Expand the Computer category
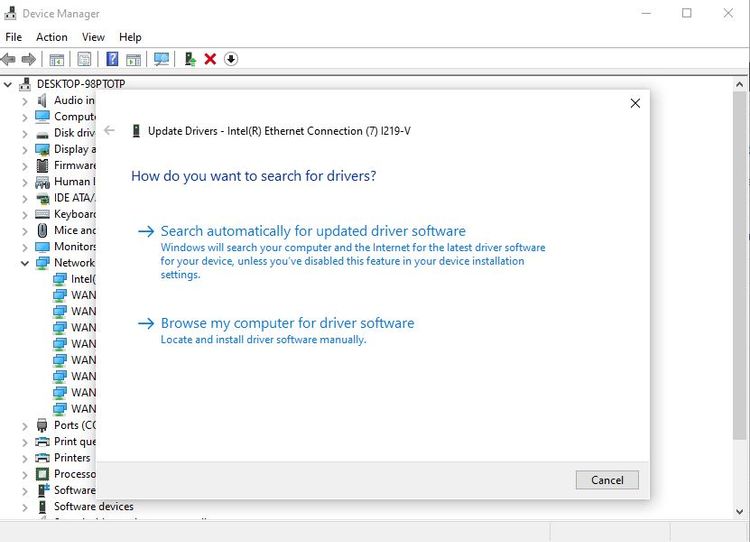750x542 pixels. pos(25,118)
